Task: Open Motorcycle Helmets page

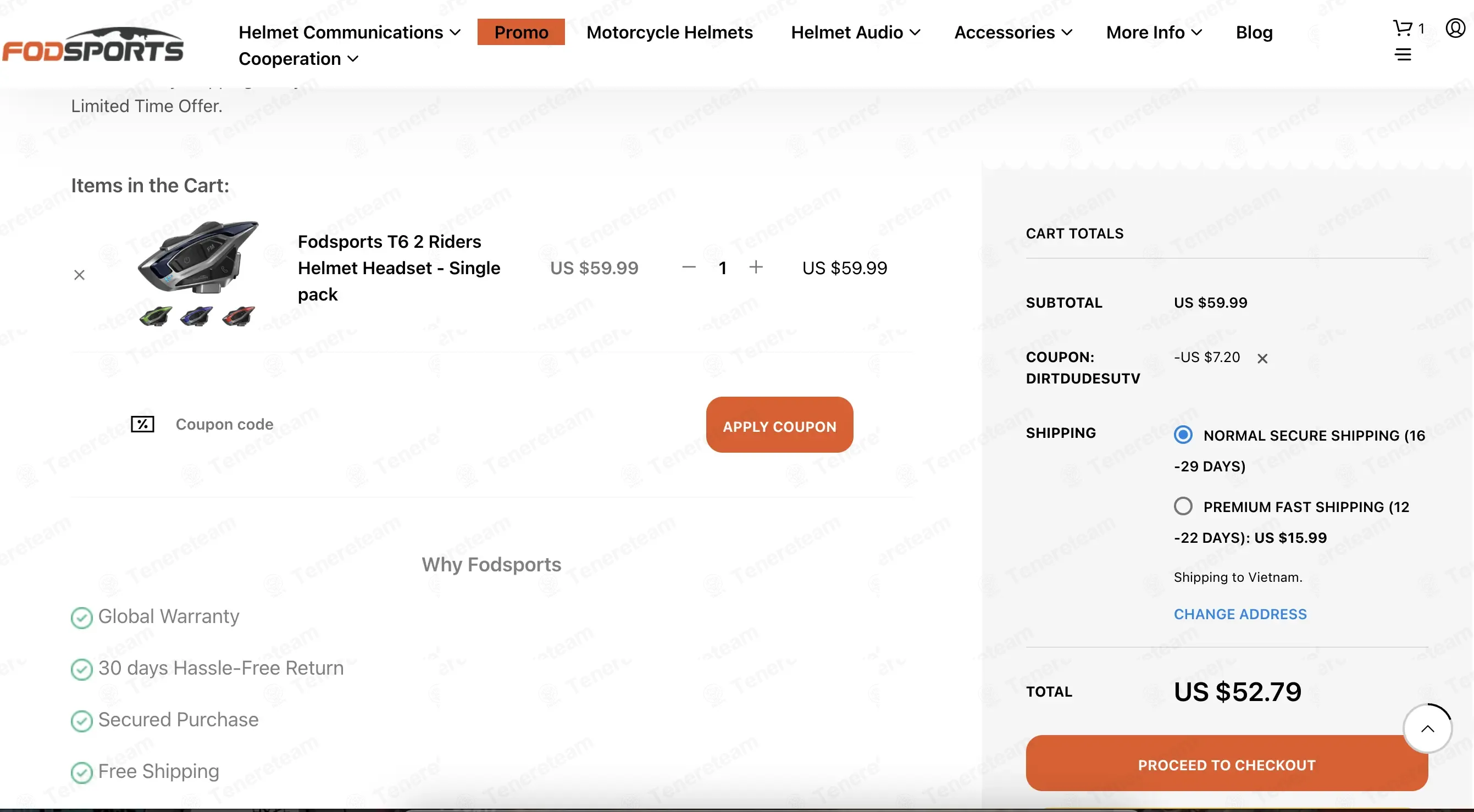Action: coord(669,32)
